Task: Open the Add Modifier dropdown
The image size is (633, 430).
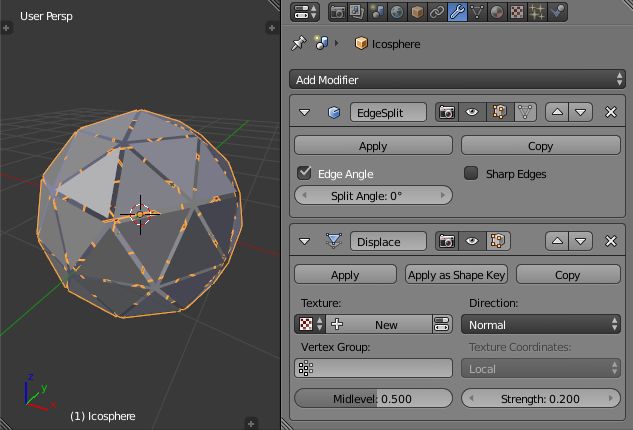Action: point(457,80)
